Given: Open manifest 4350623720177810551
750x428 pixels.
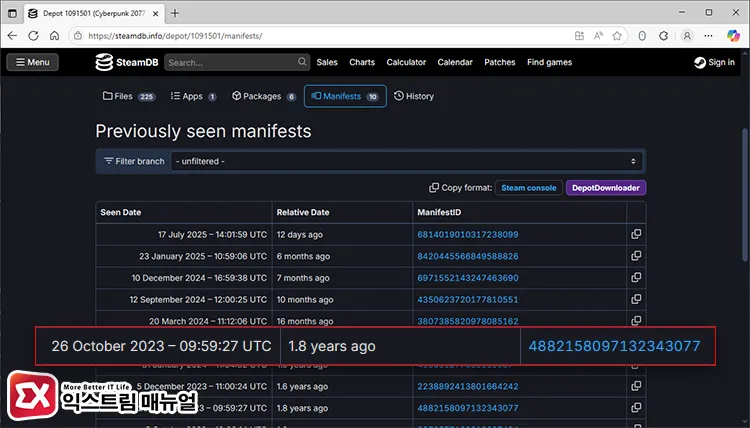Looking at the screenshot, I should (x=468, y=300).
